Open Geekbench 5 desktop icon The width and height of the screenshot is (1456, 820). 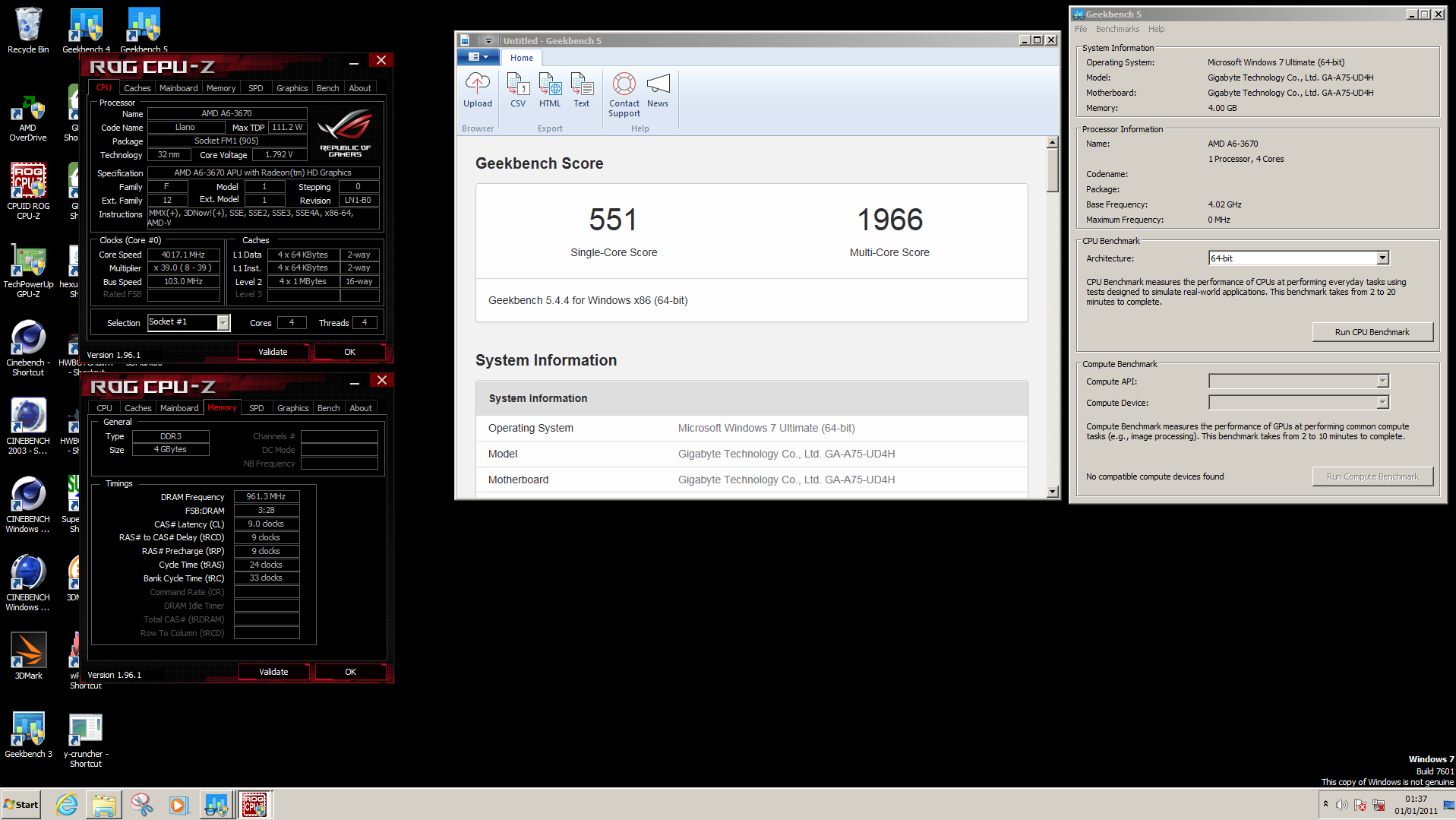(144, 30)
